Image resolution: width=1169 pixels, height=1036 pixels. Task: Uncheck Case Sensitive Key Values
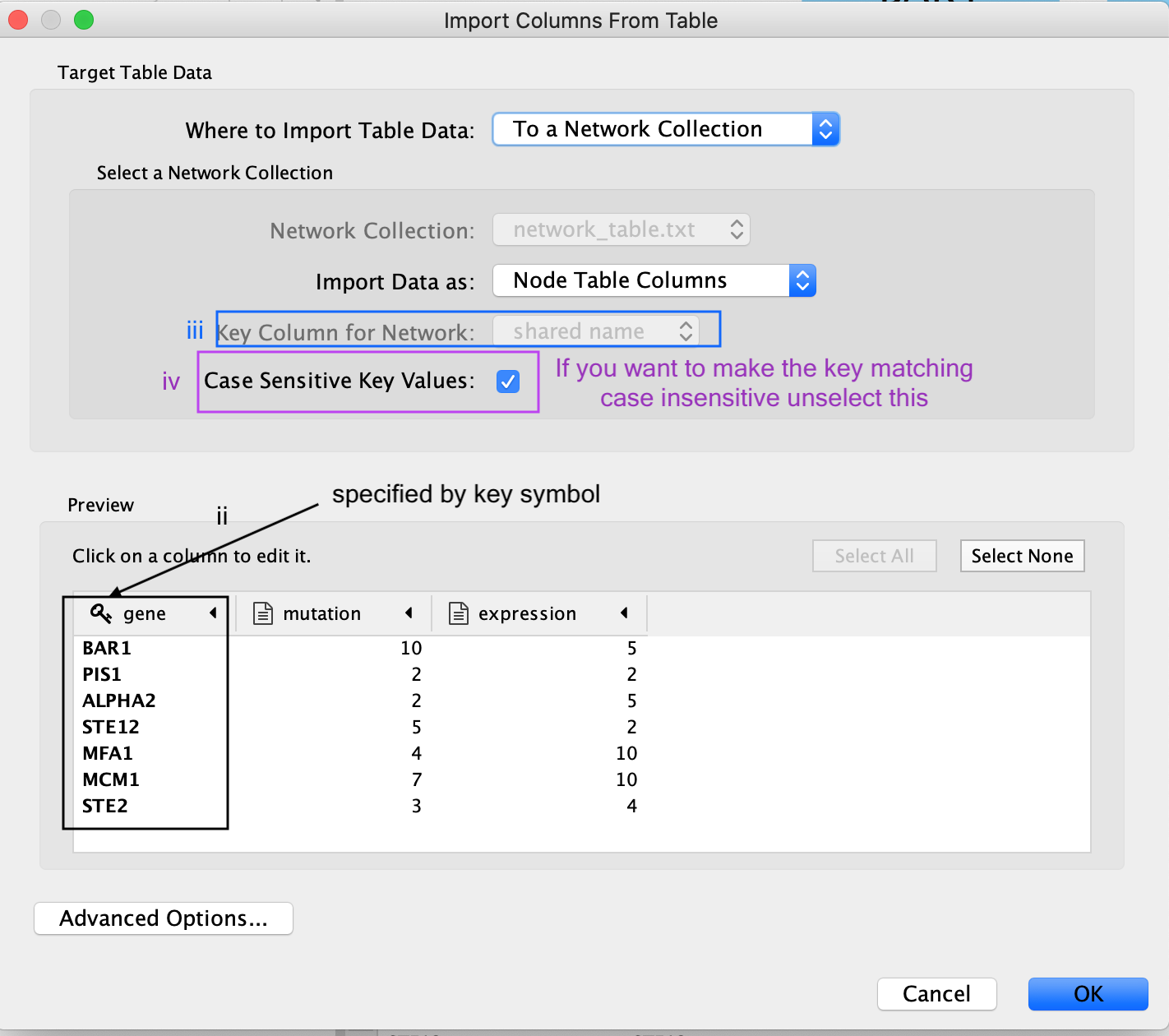click(508, 382)
